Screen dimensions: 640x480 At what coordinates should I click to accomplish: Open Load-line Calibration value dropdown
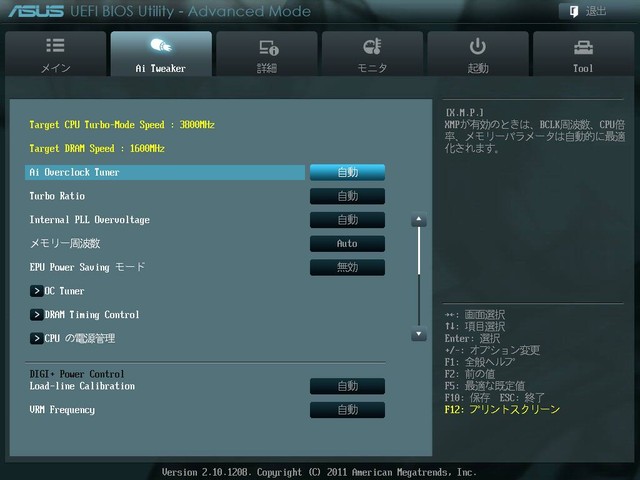click(x=347, y=386)
